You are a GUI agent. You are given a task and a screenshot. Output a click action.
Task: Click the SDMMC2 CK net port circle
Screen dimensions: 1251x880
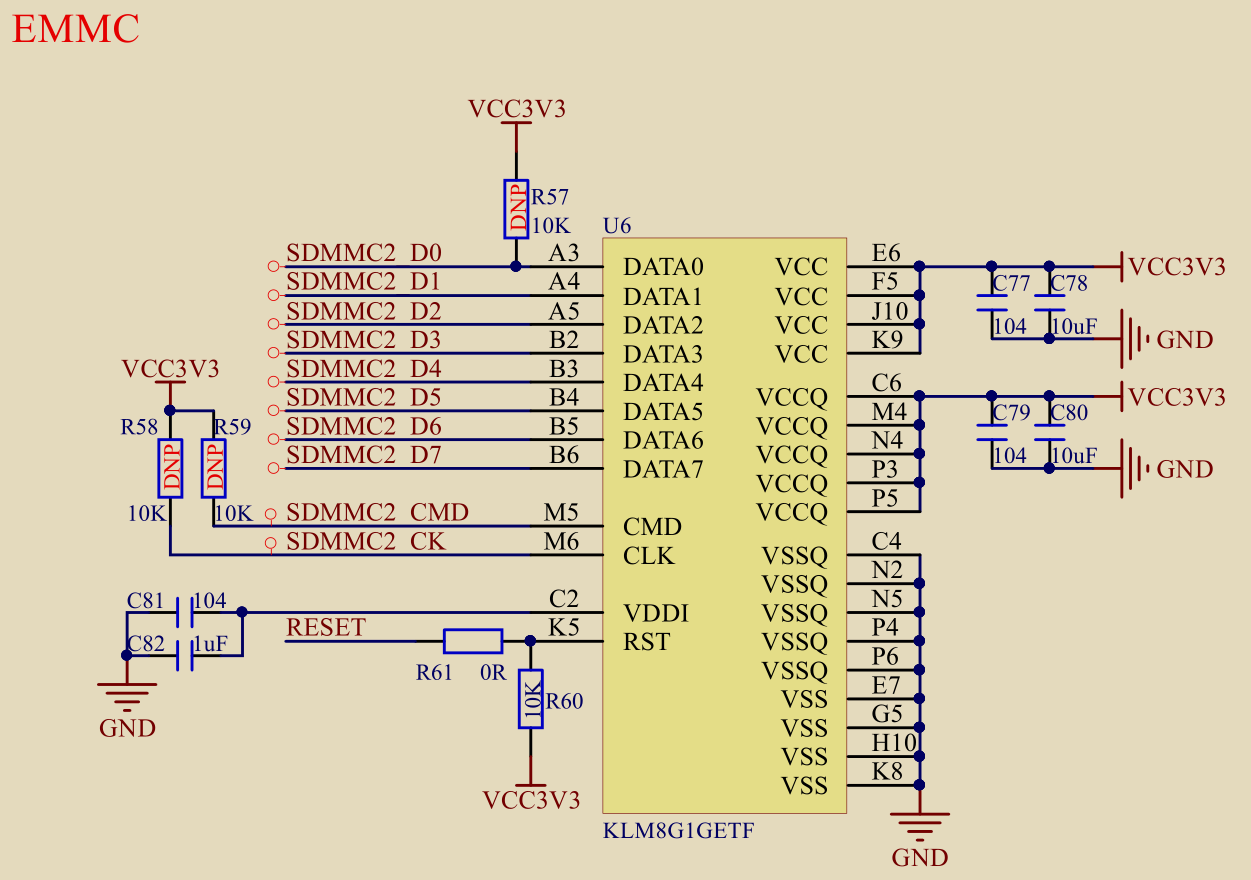271,543
